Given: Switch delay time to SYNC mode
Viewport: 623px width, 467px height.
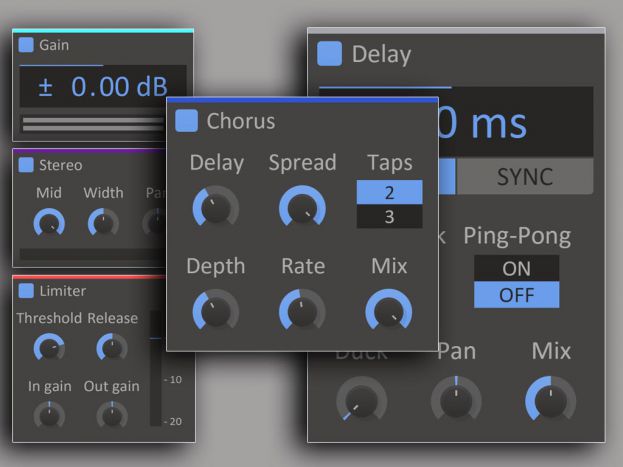Looking at the screenshot, I should [x=525, y=177].
